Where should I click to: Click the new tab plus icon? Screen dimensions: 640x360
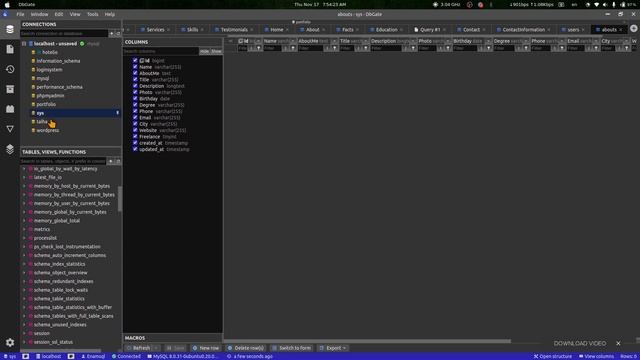[x=633, y=29]
